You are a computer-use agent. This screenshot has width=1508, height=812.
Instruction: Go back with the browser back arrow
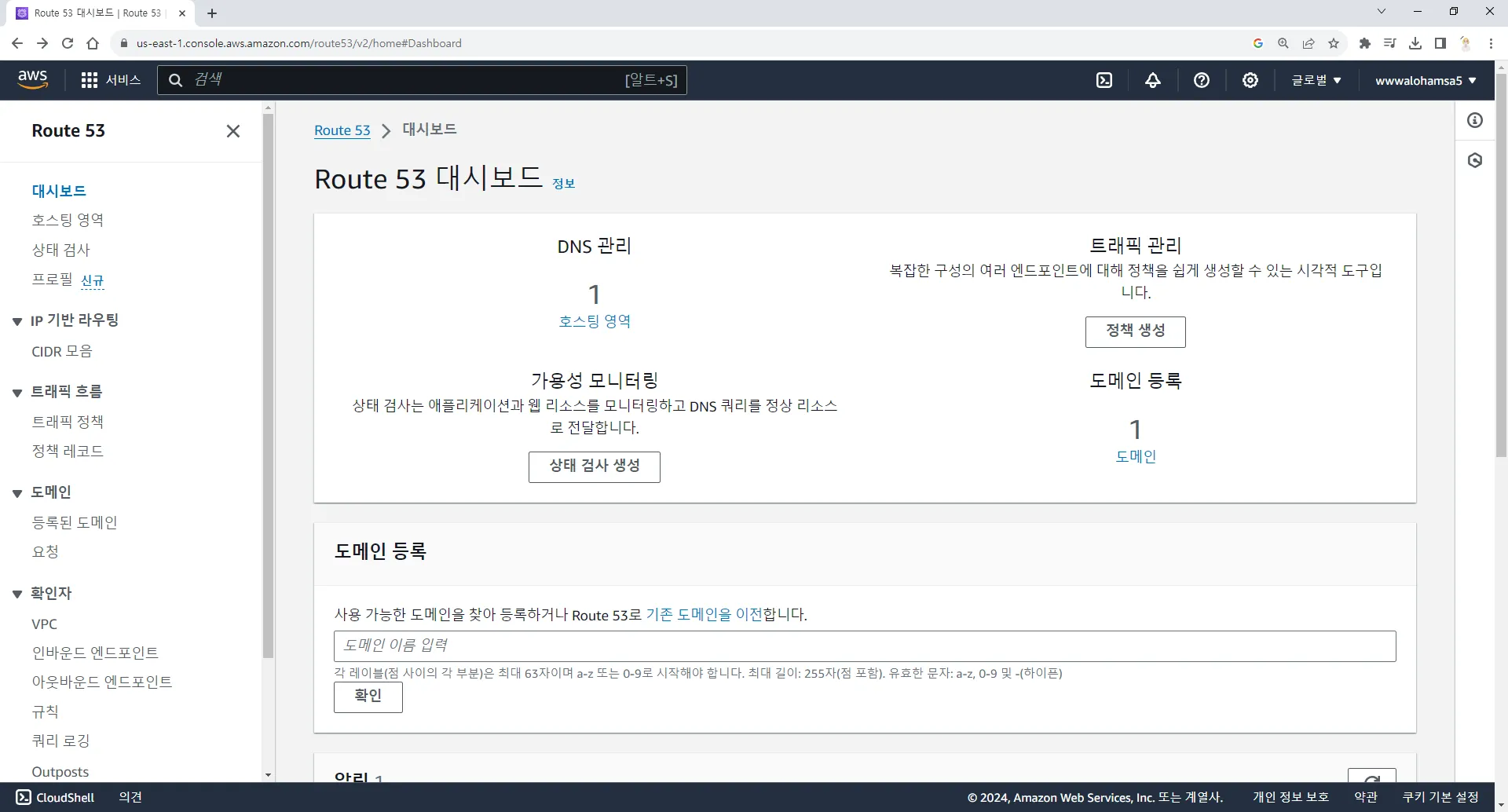tap(17, 43)
